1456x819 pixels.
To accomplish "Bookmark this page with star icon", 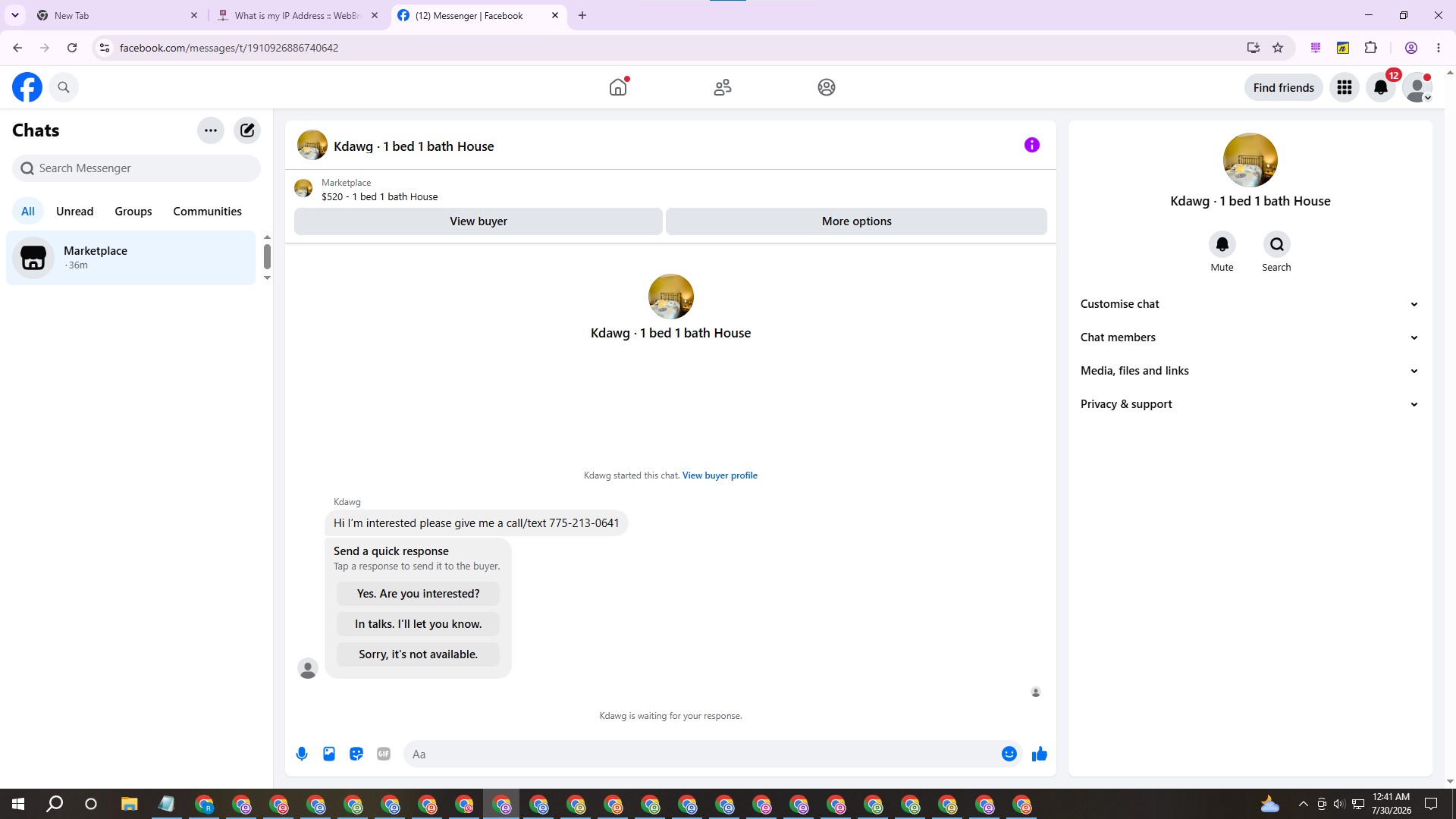I will click(x=1278, y=48).
